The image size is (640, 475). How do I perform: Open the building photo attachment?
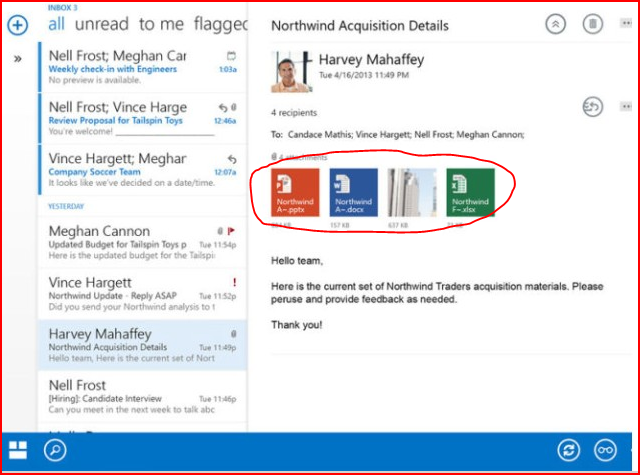(x=412, y=192)
